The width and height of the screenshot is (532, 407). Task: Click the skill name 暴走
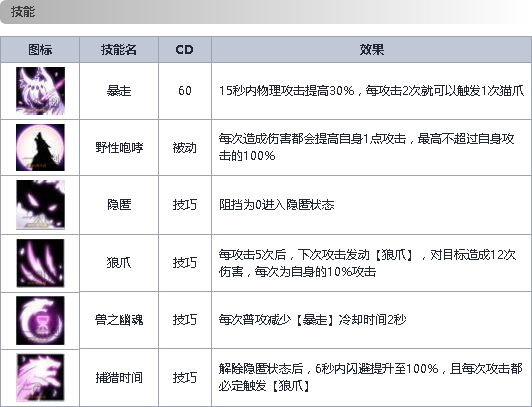pyautogui.click(x=119, y=91)
